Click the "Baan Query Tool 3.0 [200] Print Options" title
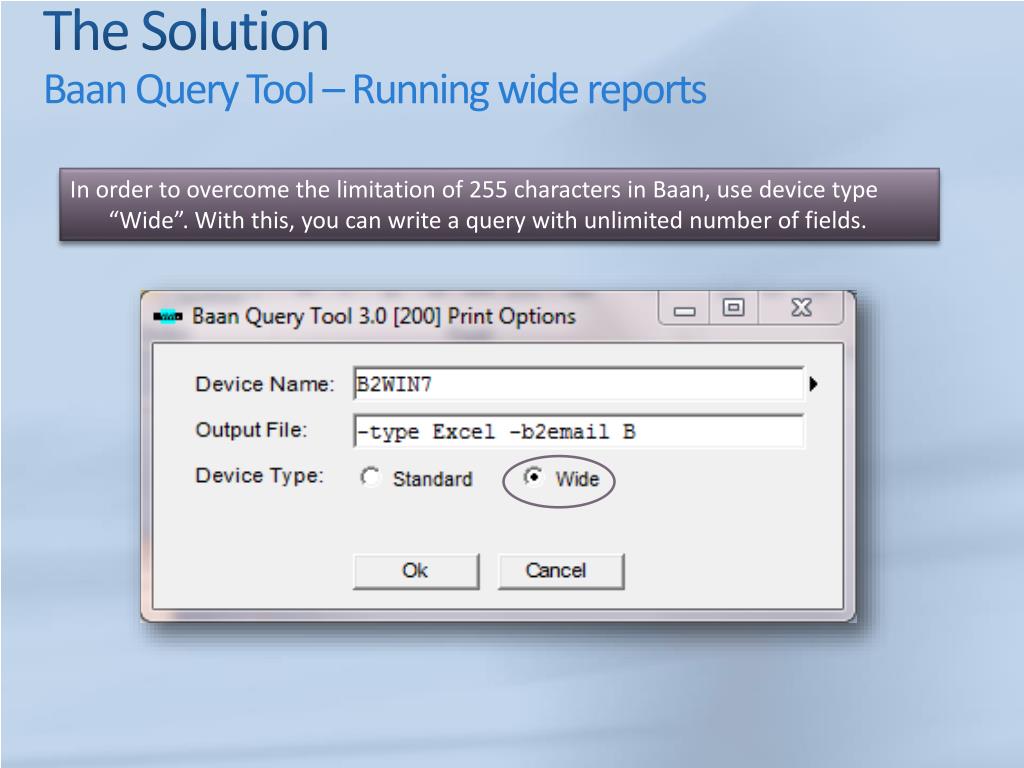 [x=384, y=316]
